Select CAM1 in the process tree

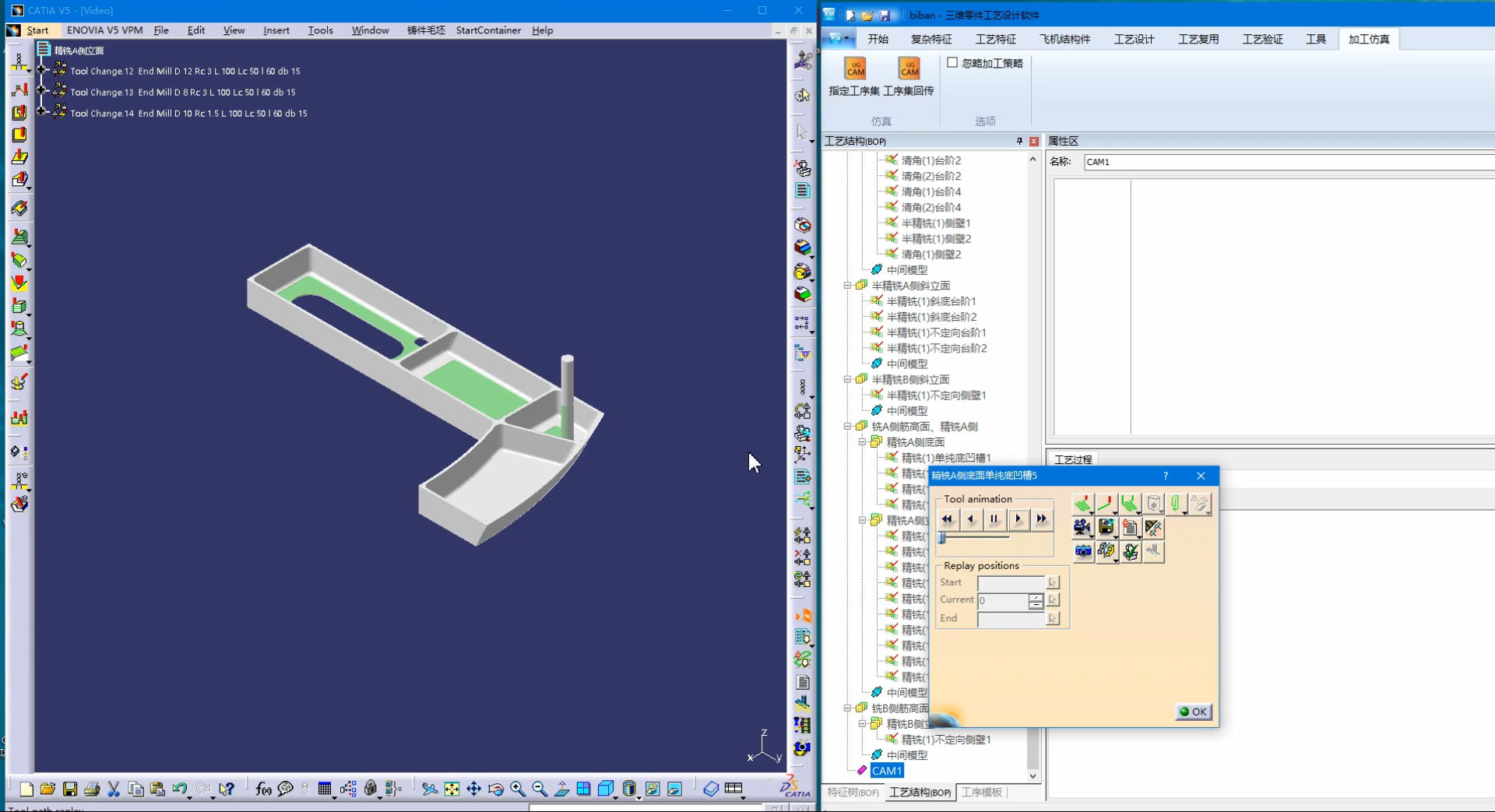pyautogui.click(x=886, y=771)
